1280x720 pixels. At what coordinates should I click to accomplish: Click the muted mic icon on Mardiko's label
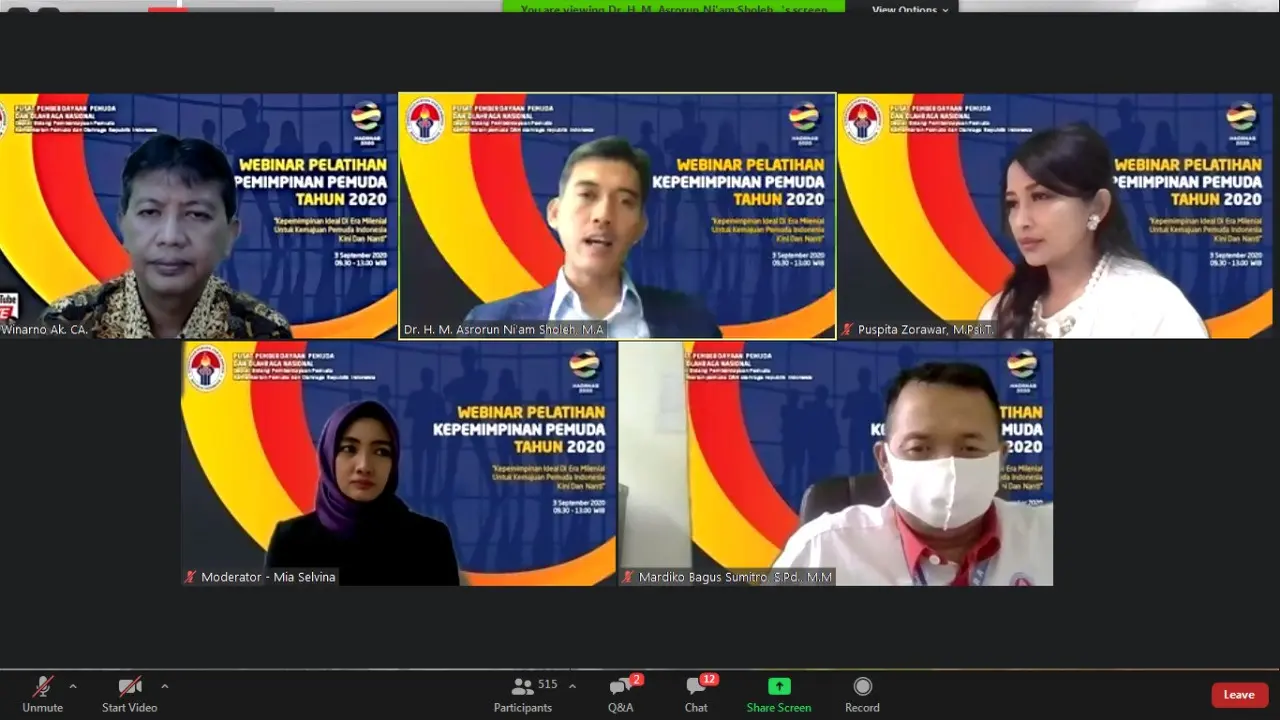(x=628, y=577)
